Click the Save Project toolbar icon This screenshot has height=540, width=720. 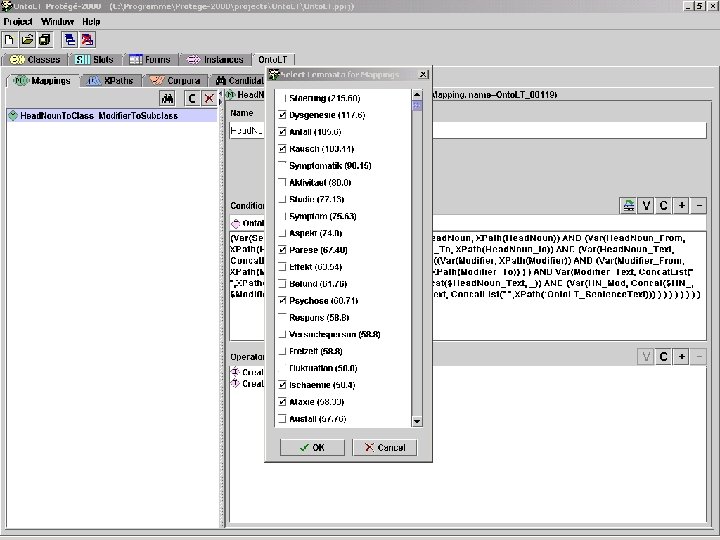pyautogui.click(x=45, y=40)
